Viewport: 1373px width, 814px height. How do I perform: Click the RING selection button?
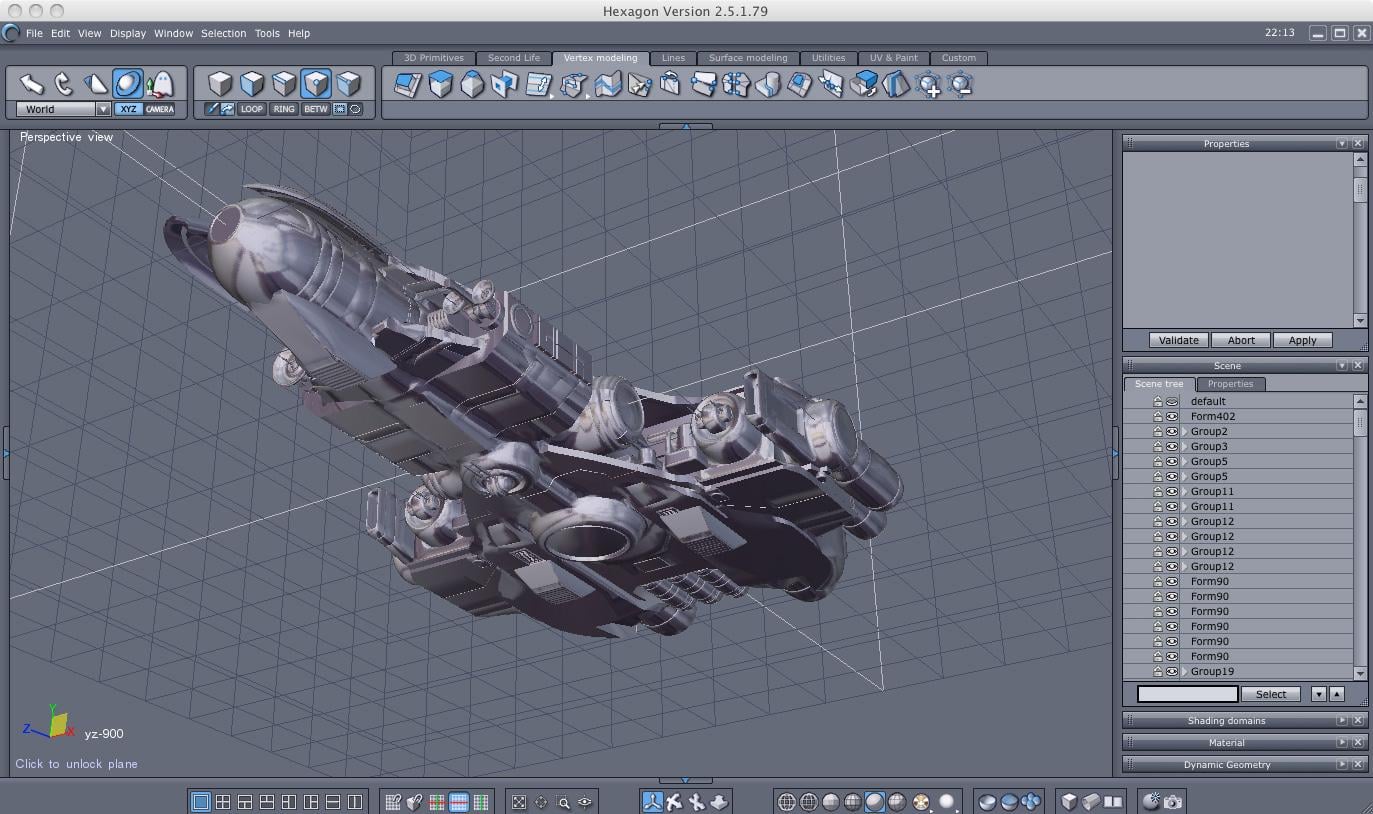point(284,109)
